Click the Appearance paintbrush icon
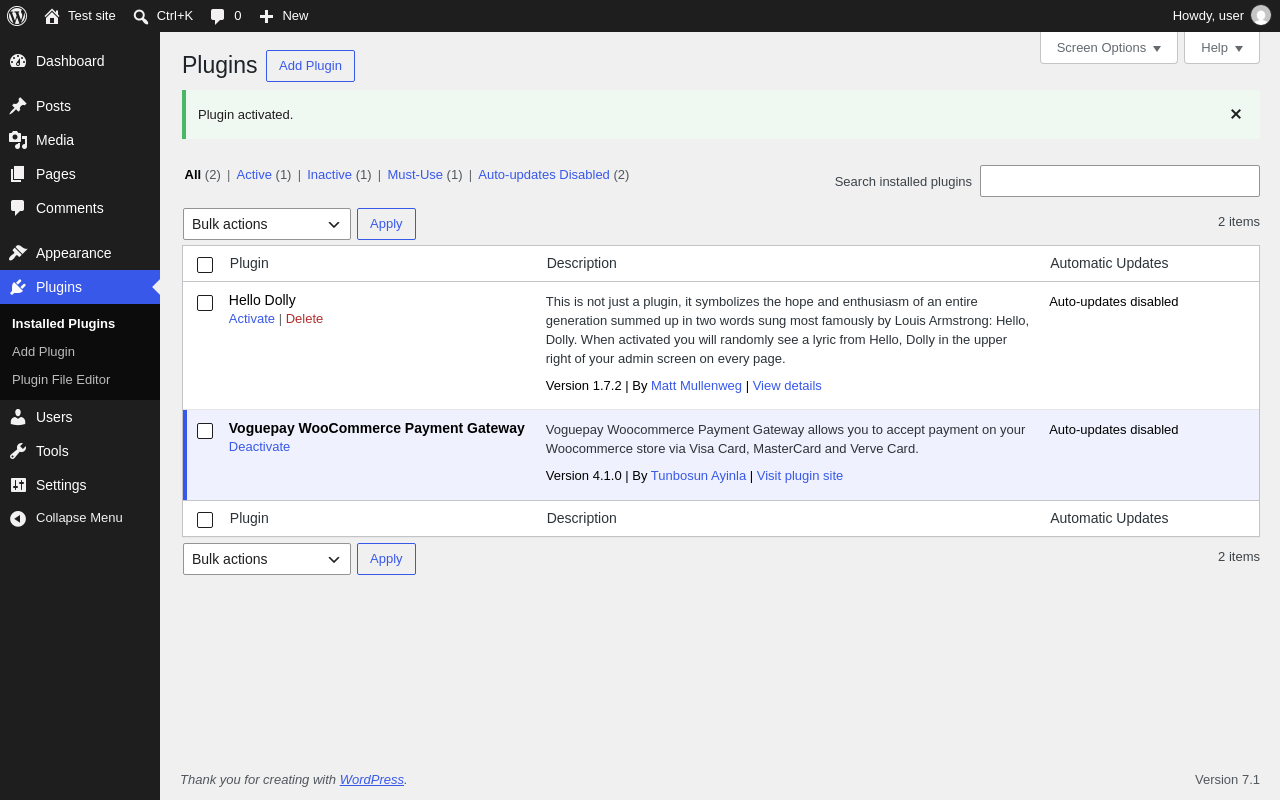Viewport: 1280px width, 800px height. (18, 253)
